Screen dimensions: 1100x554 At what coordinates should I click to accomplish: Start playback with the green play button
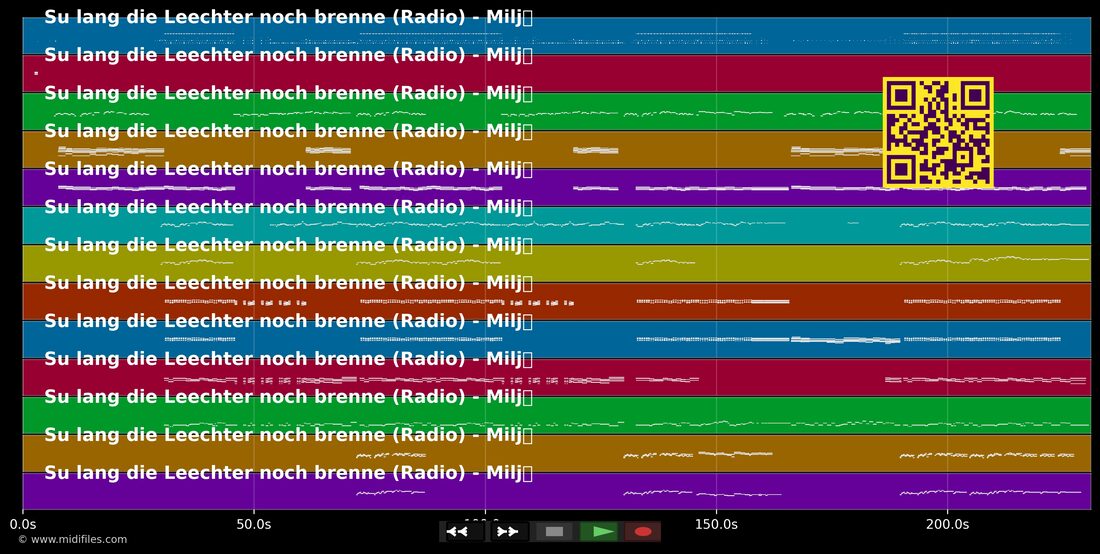click(x=599, y=532)
